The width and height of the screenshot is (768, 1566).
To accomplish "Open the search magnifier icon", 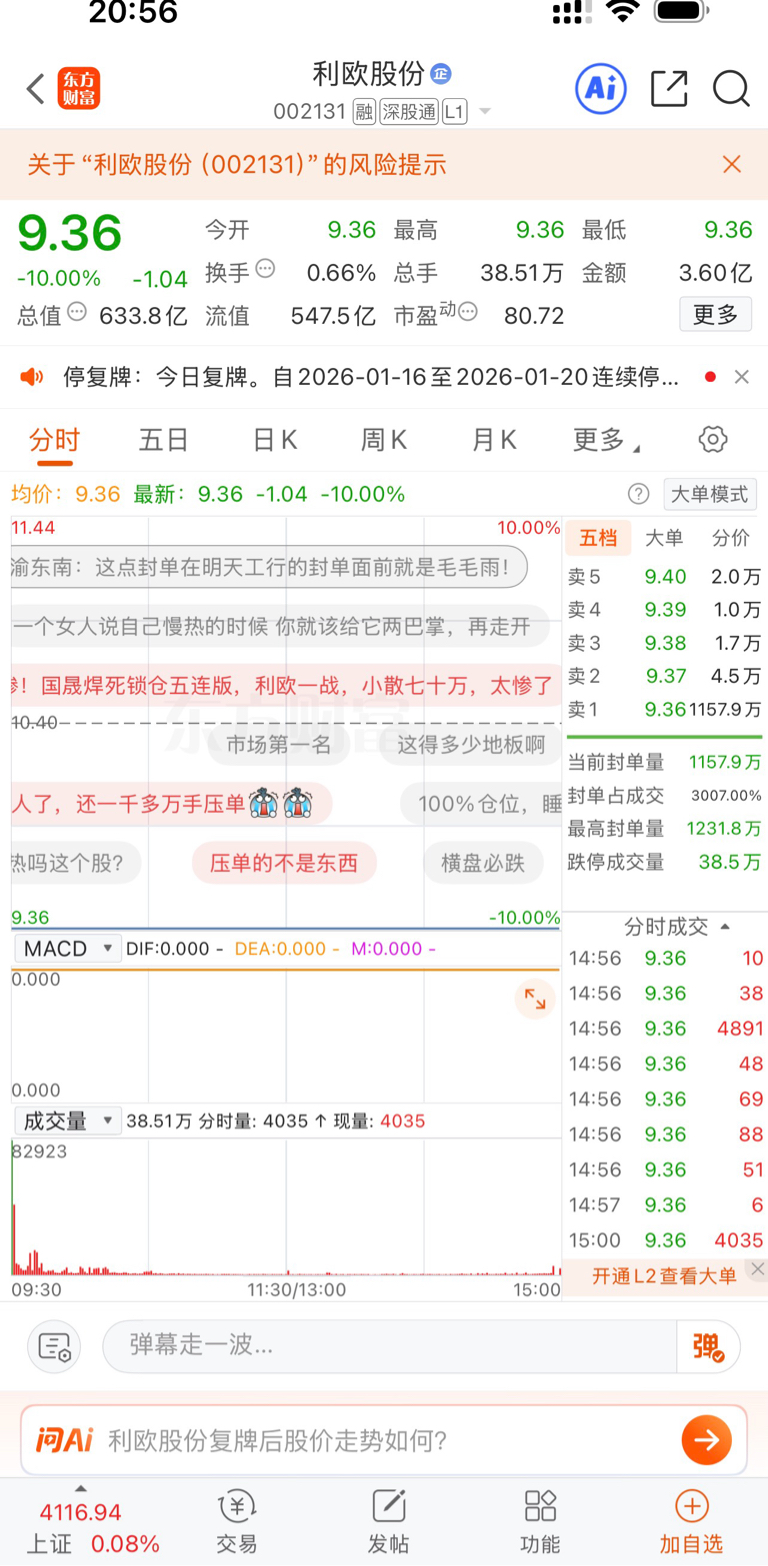I will tap(731, 88).
